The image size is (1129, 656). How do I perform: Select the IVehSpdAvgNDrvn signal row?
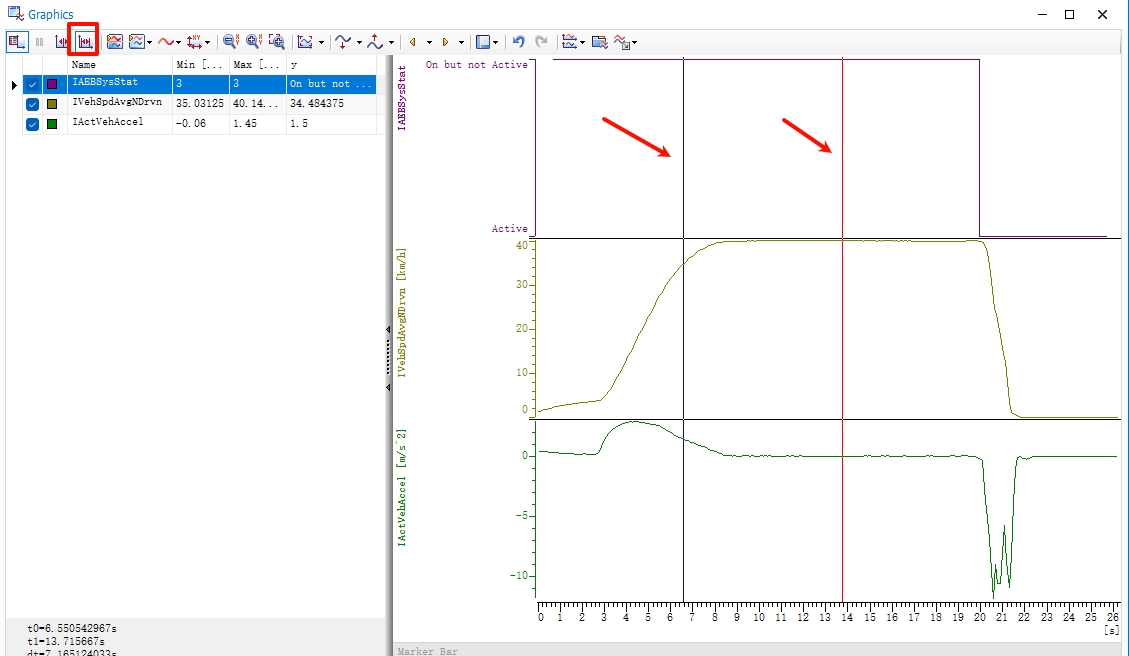(117, 104)
